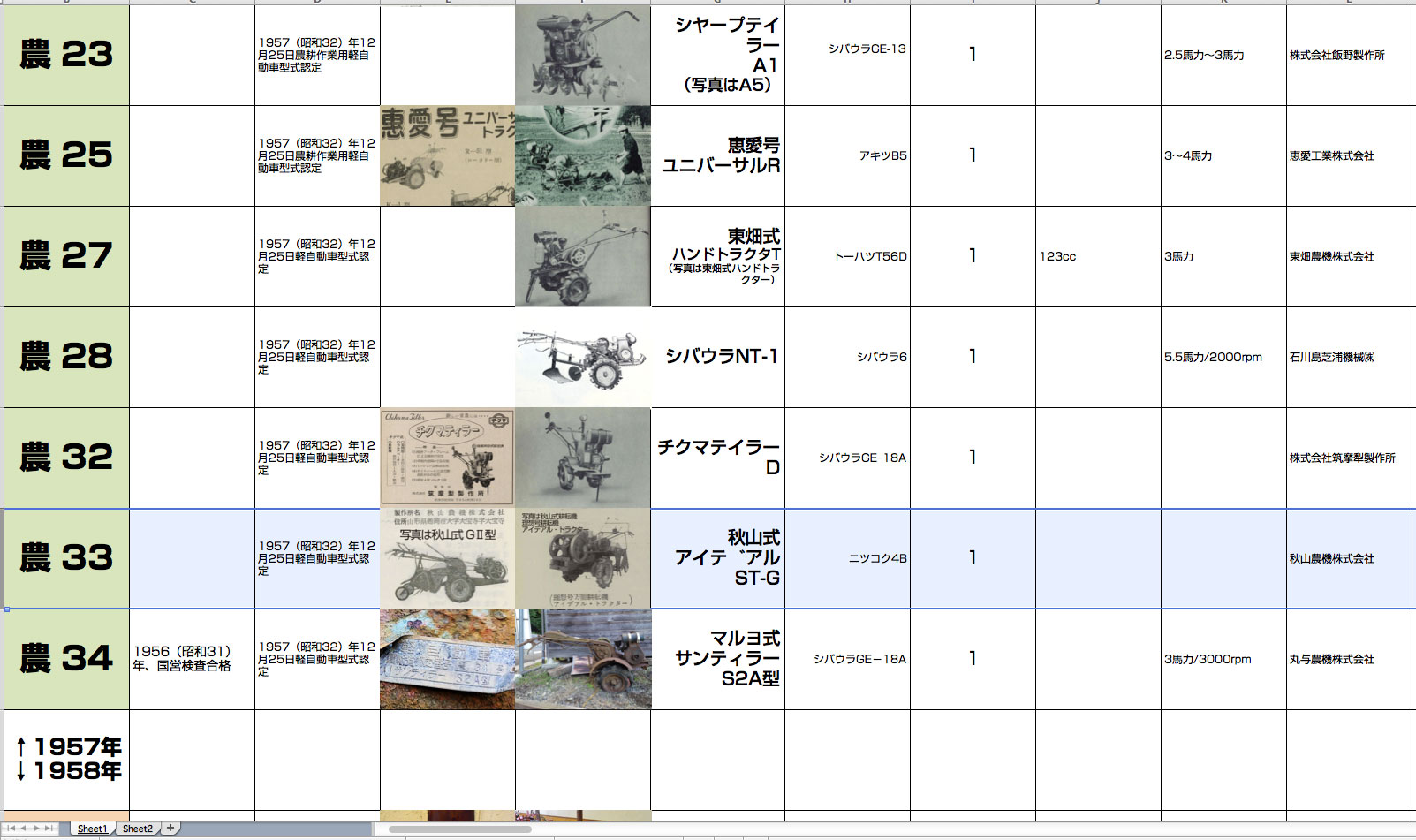Image resolution: width=1416 pixels, height=840 pixels.
Task: Go to previous sheet using arrow
Action: coord(25,829)
